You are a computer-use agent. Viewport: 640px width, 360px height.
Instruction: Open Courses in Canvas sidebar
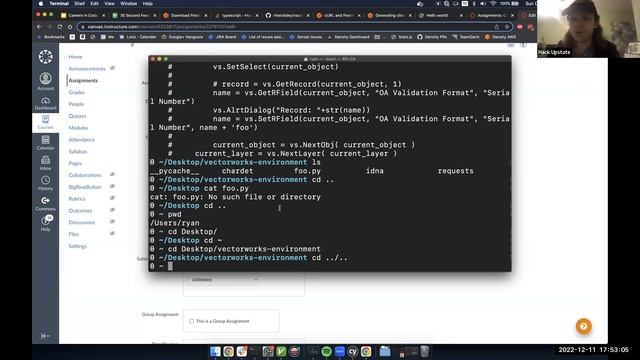(45, 122)
